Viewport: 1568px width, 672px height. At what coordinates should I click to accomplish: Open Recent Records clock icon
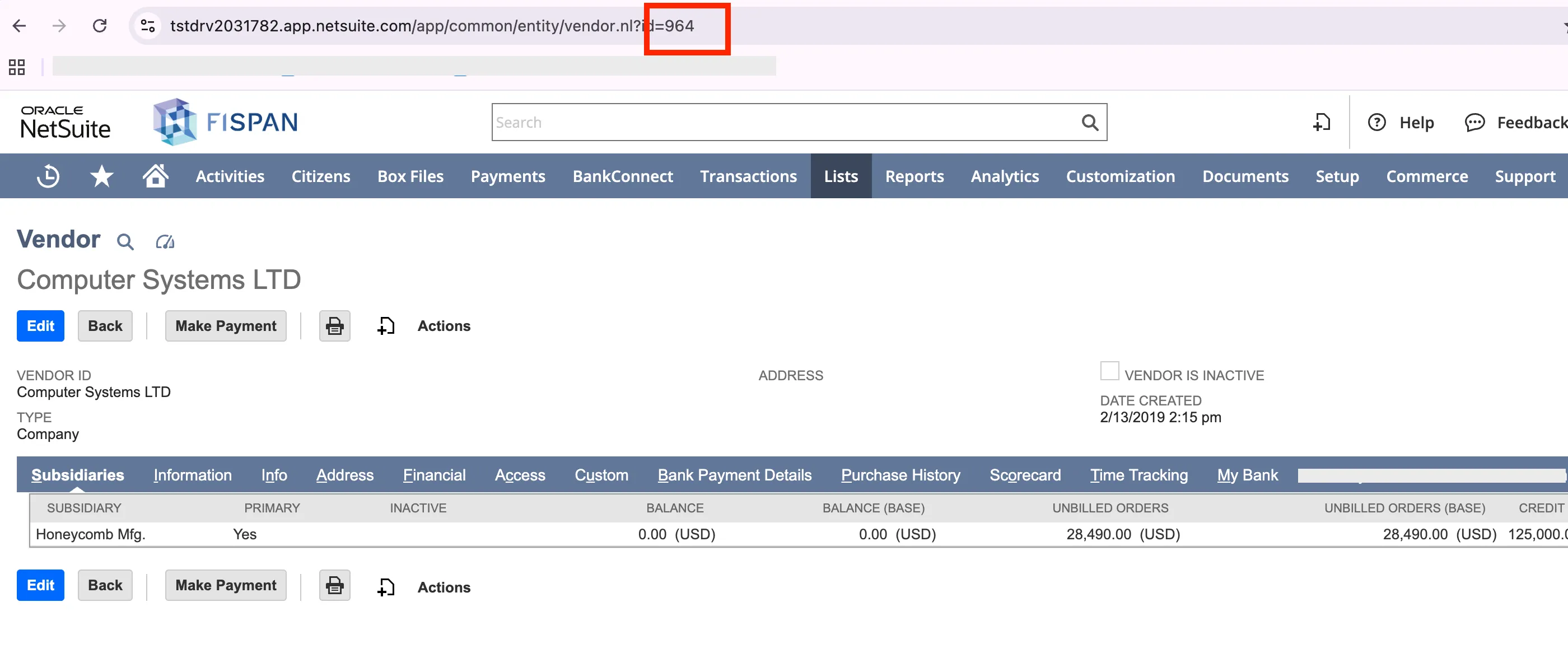(48, 176)
